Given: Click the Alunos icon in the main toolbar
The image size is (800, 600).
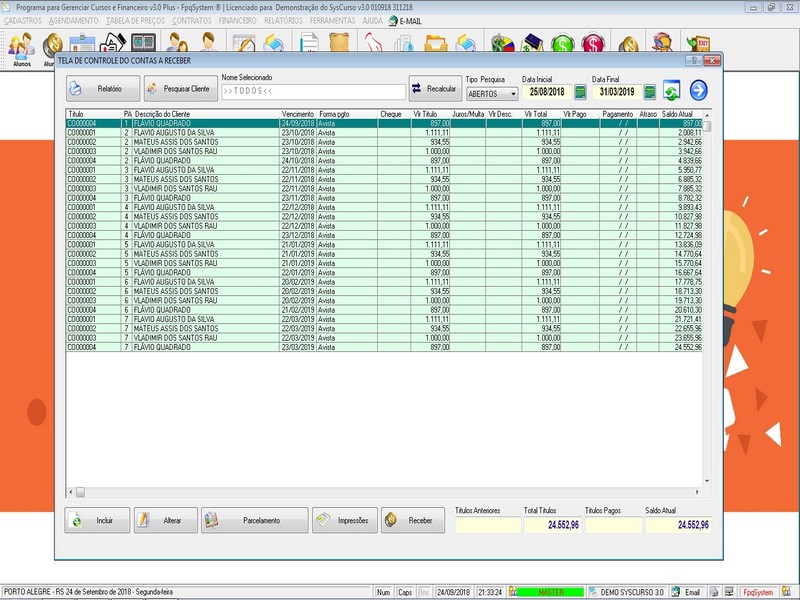Looking at the screenshot, I should click(22, 46).
